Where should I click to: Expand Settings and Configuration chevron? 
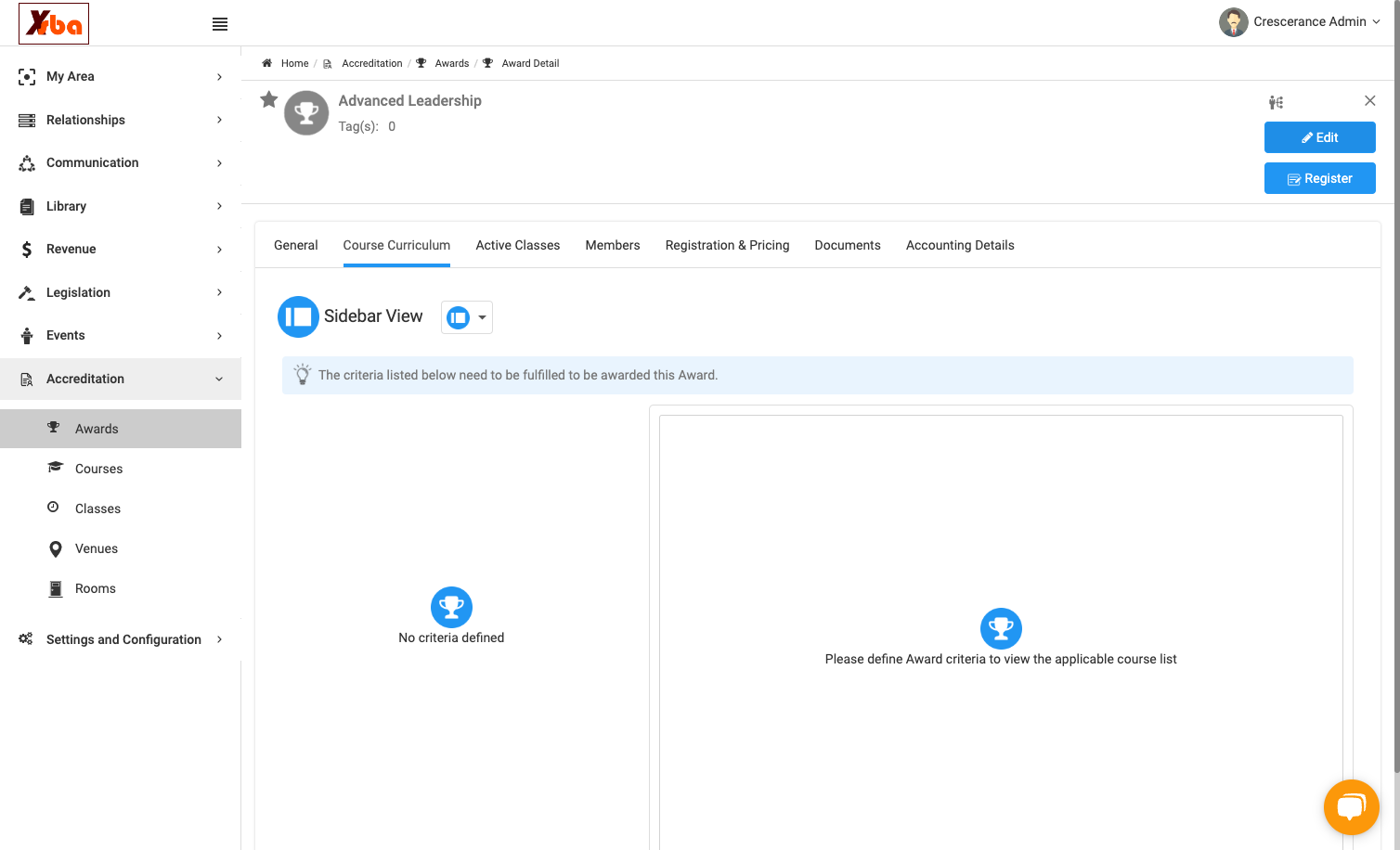coord(219,639)
